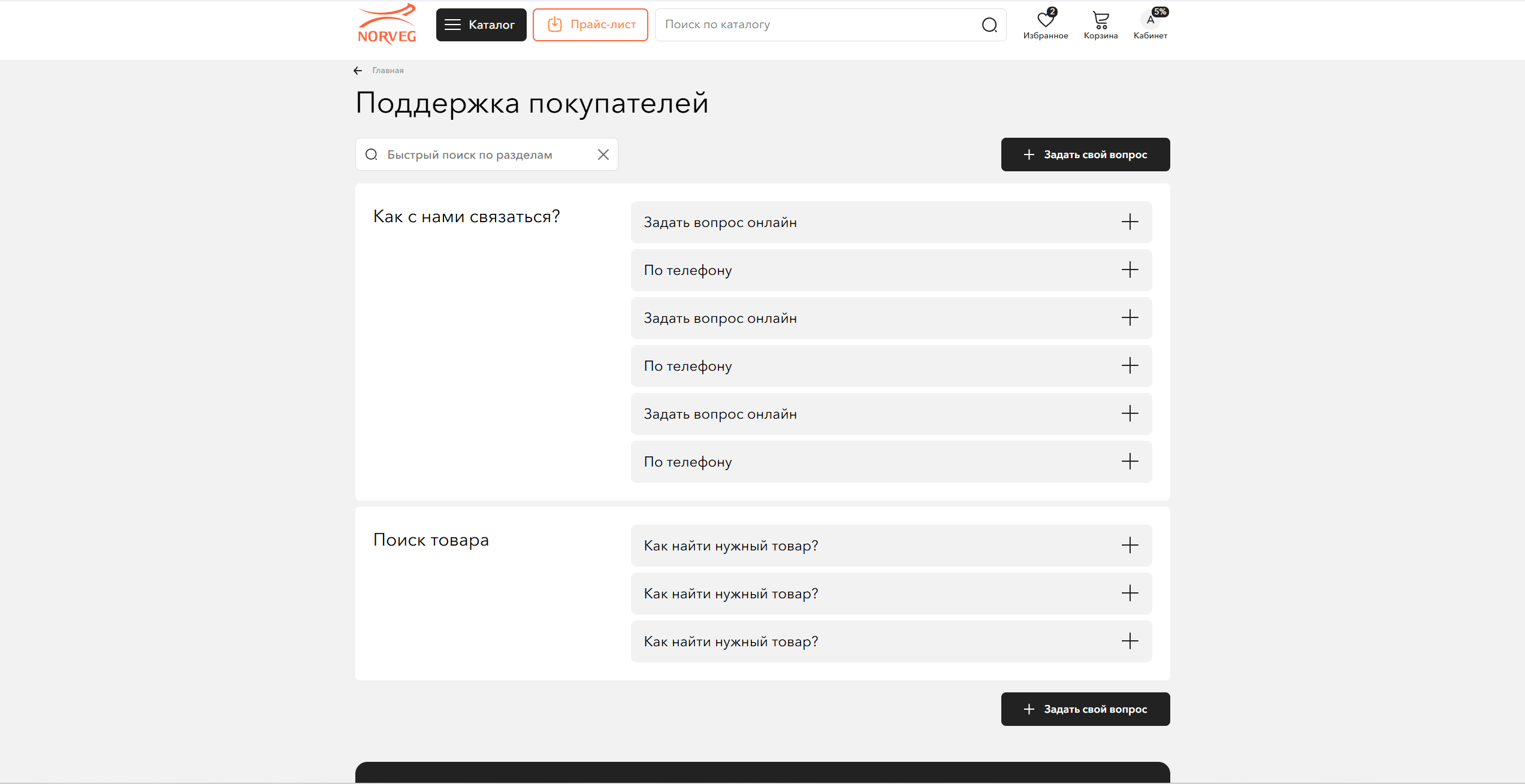Image resolution: width=1525 pixels, height=784 pixels.
Task: Open the Избранное favorites heart icon
Action: [x=1046, y=20]
